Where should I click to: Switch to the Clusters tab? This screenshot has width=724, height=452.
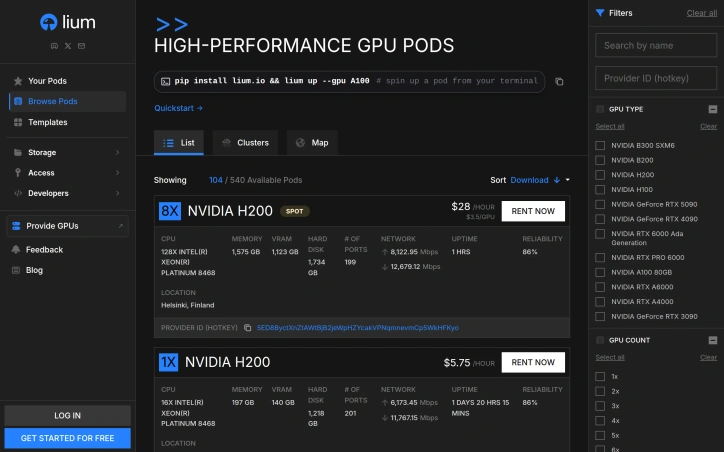tap(245, 143)
